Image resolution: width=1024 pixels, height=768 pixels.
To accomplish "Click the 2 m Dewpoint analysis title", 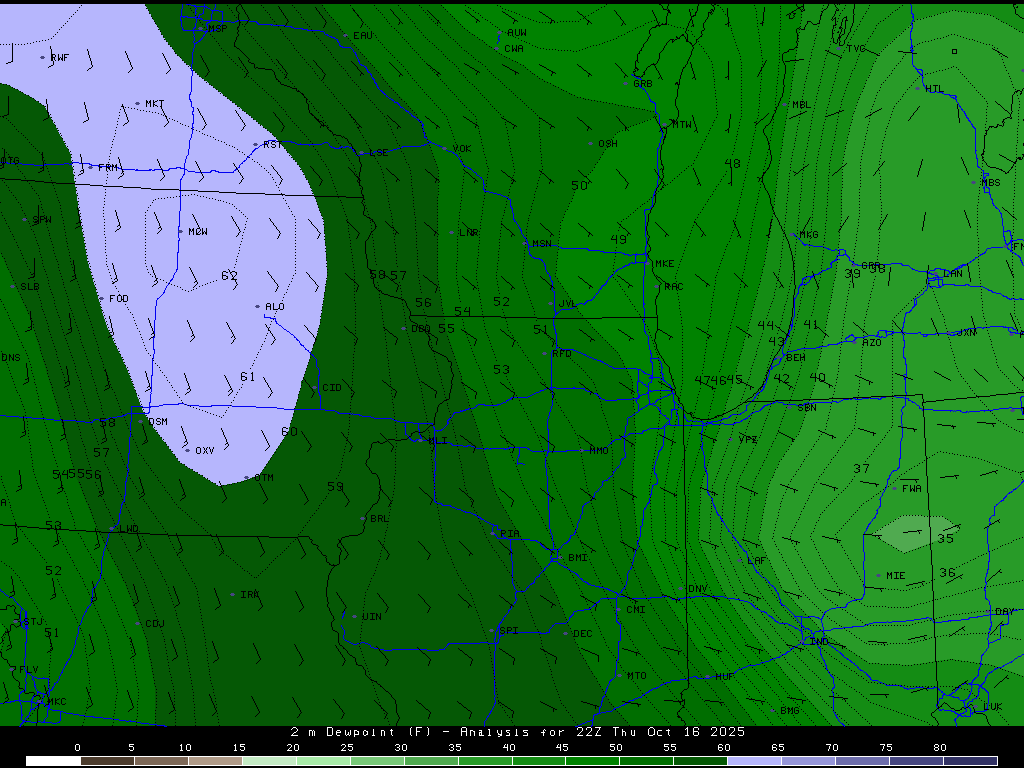I will pos(518,732).
